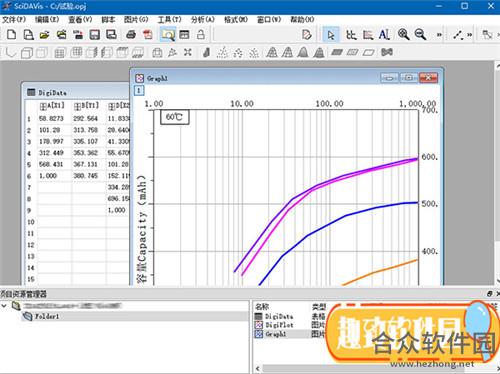Select the data reader crosshair tool
500x374 pixels.
click(351, 34)
